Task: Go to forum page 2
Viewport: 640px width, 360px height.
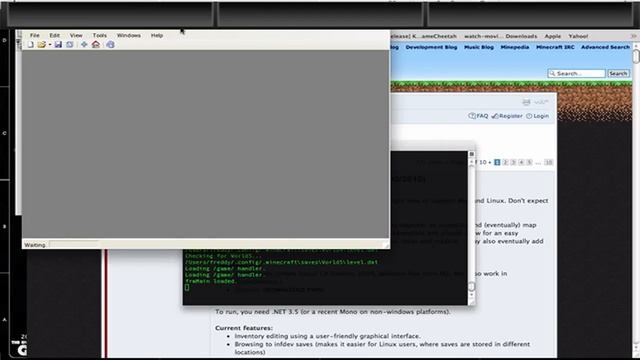Action: (505, 162)
